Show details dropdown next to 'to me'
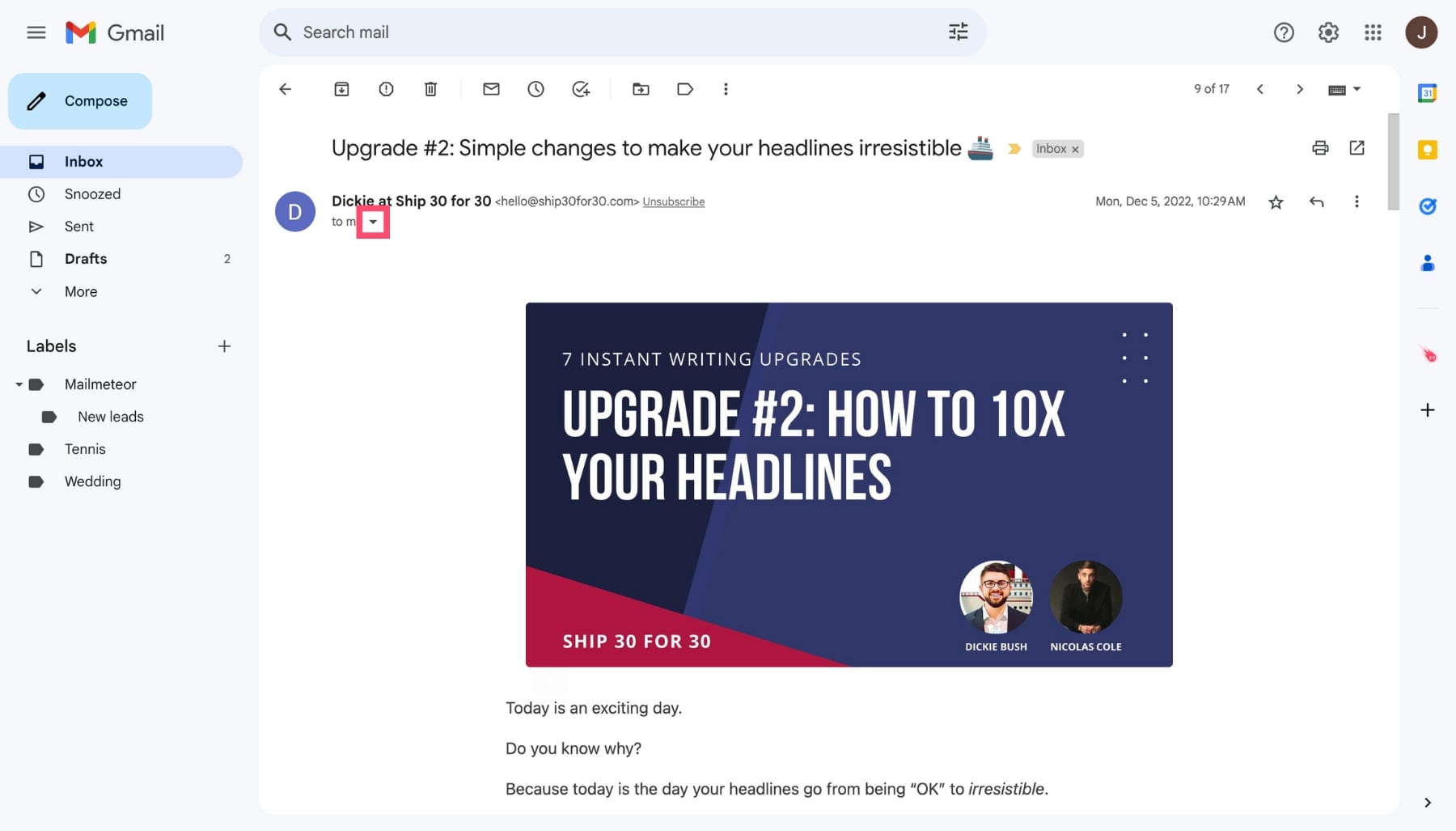 [373, 222]
